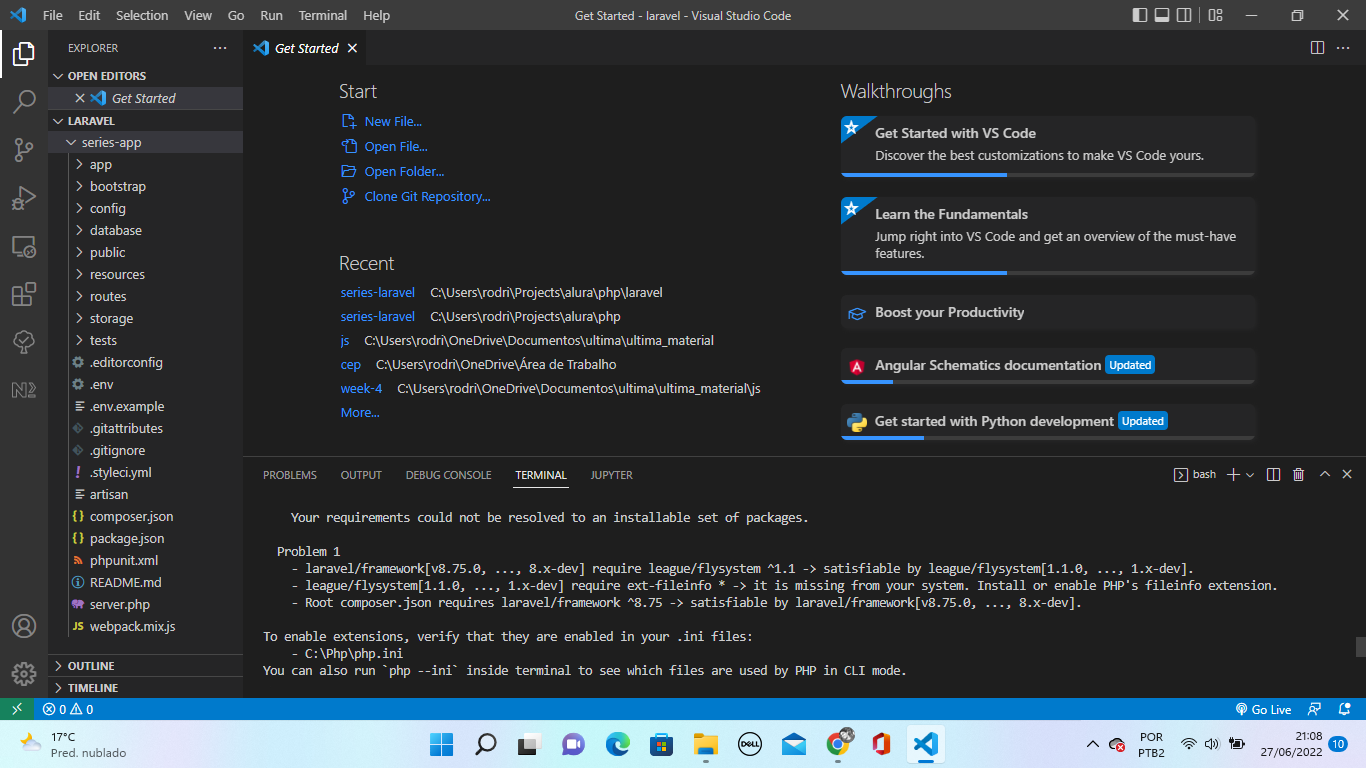The height and width of the screenshot is (768, 1366).
Task: Expand the routes folder
Action: coord(145,296)
